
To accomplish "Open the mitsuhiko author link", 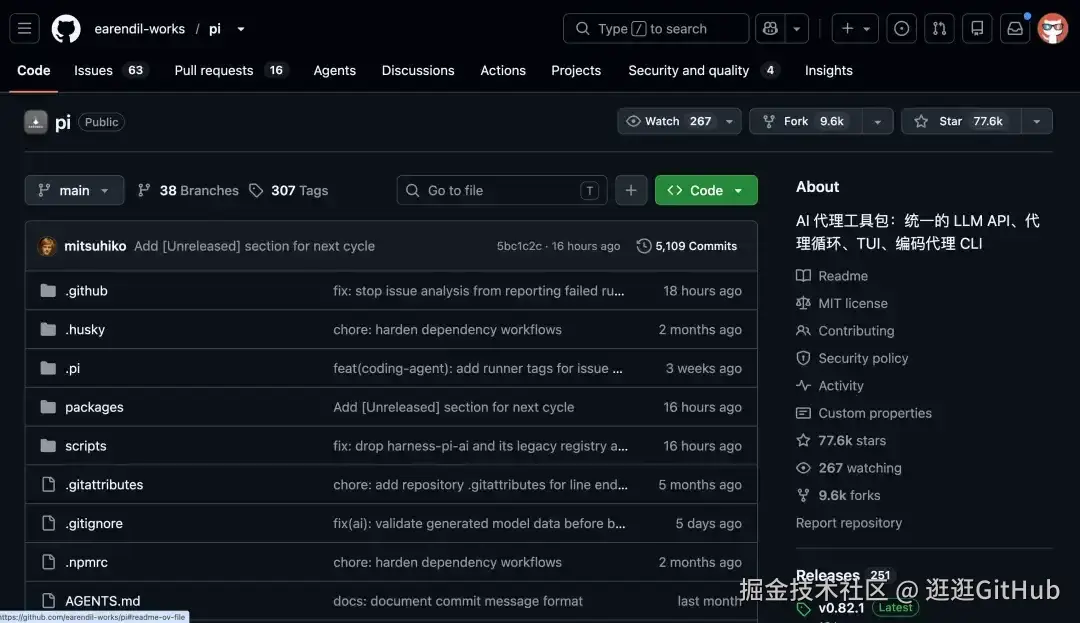I will tap(95, 246).
